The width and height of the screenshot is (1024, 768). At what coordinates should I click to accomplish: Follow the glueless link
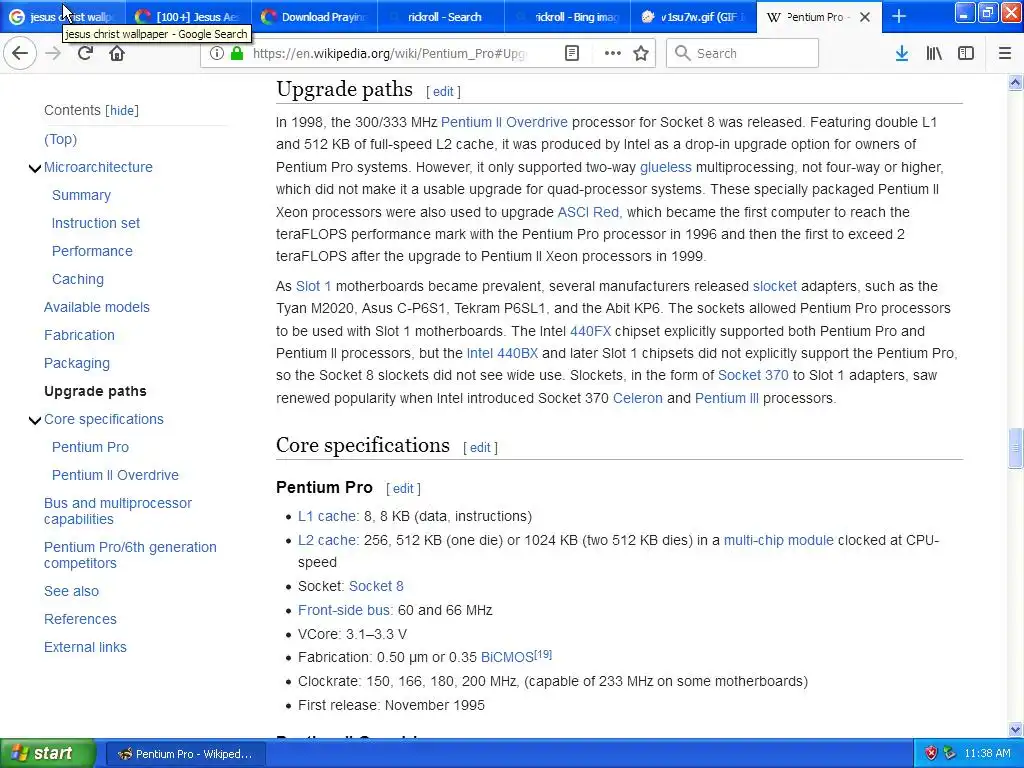[x=665, y=168]
